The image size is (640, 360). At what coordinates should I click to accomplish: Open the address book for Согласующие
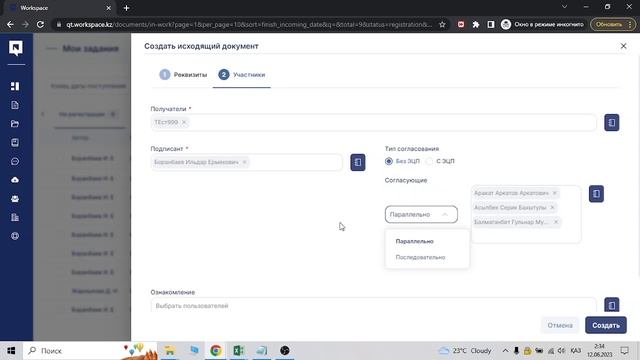[596, 193]
